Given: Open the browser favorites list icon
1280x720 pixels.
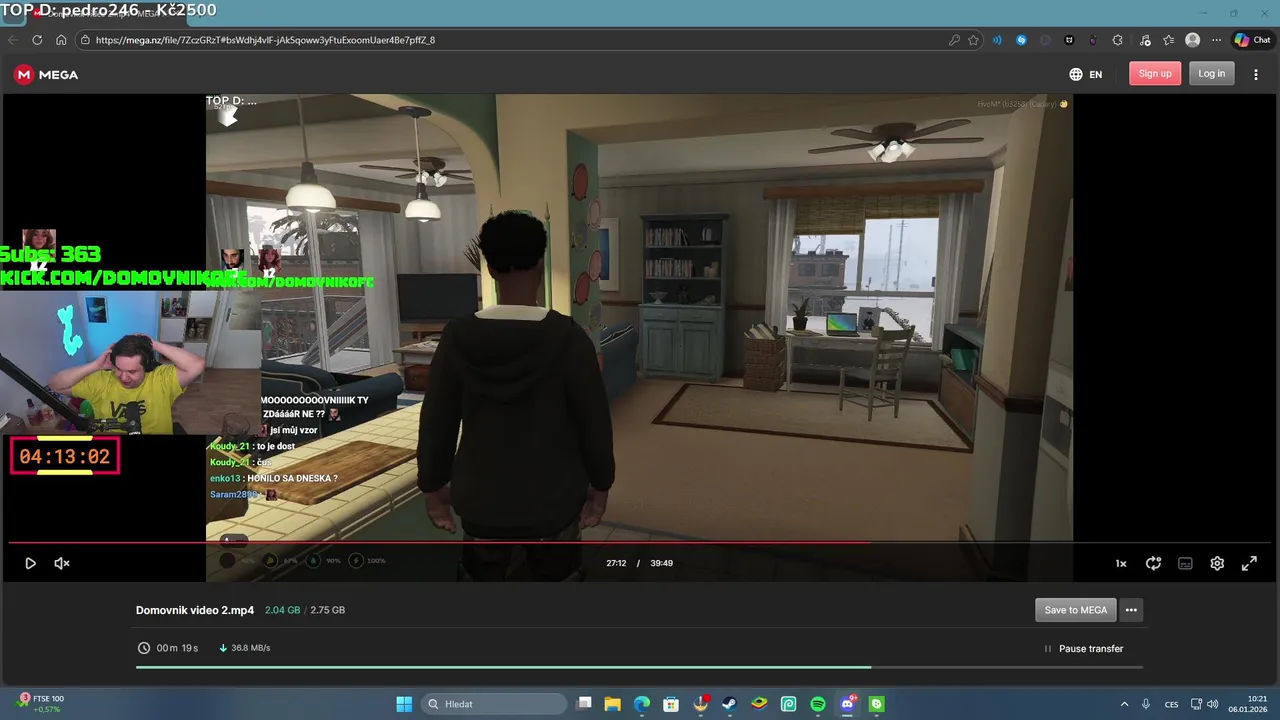Looking at the screenshot, I should pyautogui.click(x=1168, y=40).
